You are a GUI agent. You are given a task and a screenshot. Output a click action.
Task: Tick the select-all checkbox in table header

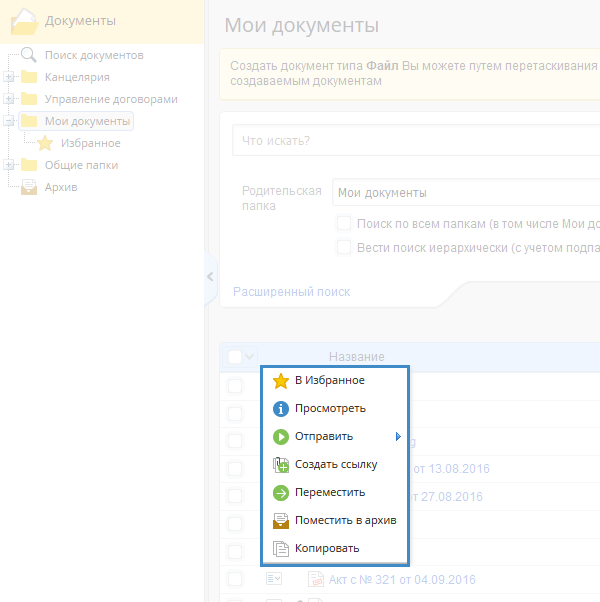pos(235,357)
